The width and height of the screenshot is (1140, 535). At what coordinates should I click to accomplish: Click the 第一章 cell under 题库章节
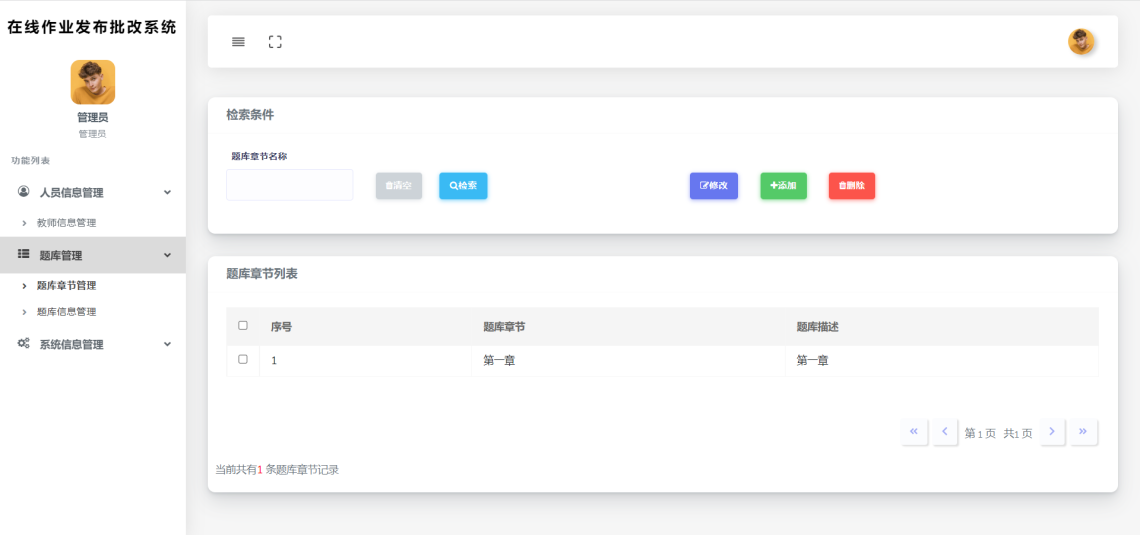click(x=499, y=360)
